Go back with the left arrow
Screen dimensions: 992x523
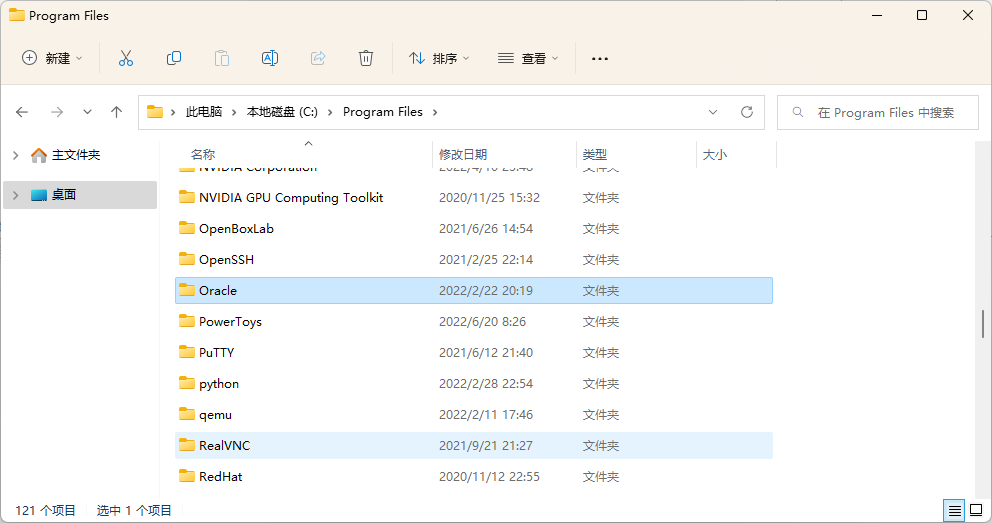coord(22,112)
